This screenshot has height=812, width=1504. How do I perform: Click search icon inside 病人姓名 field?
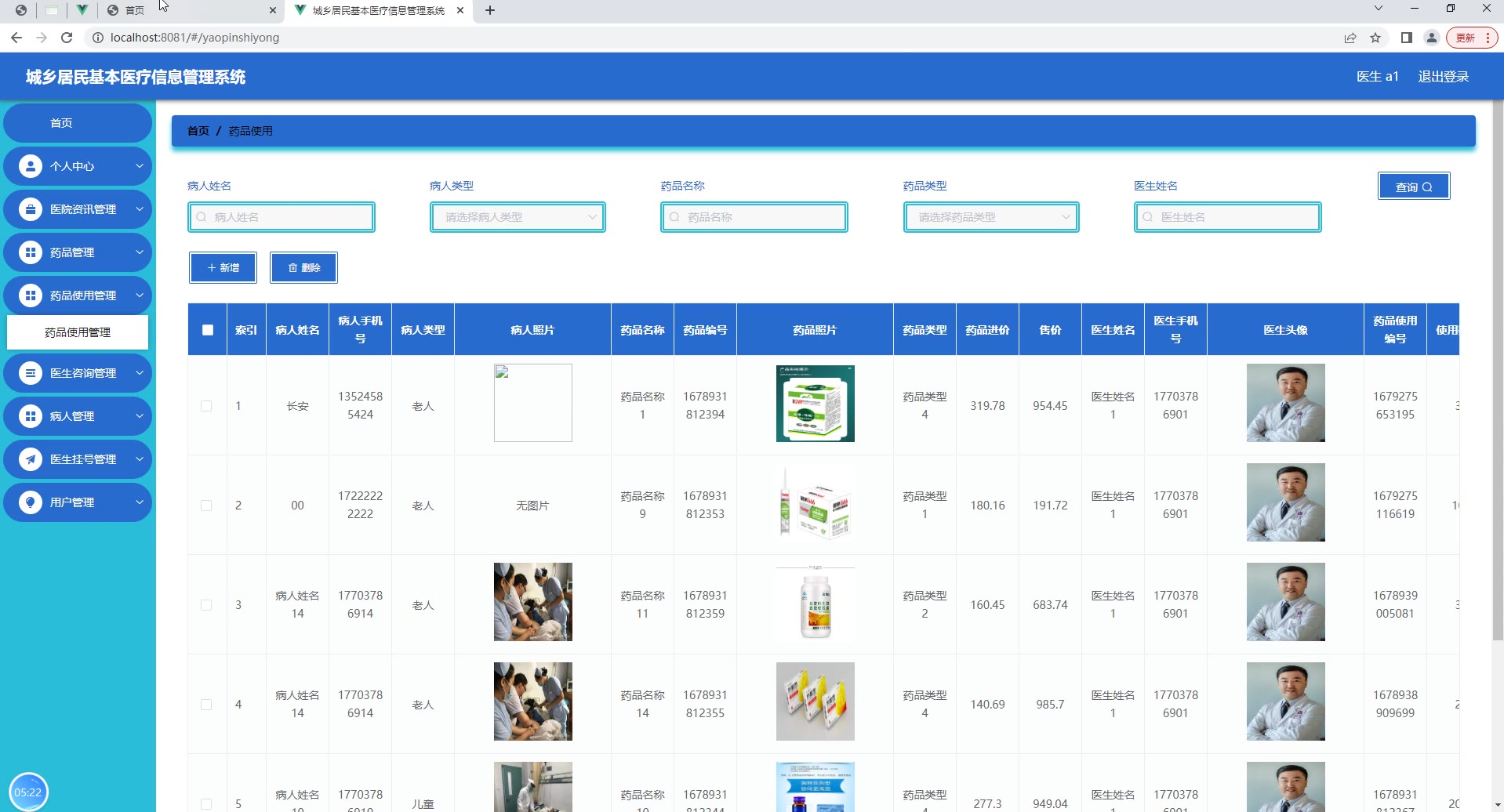(x=202, y=217)
